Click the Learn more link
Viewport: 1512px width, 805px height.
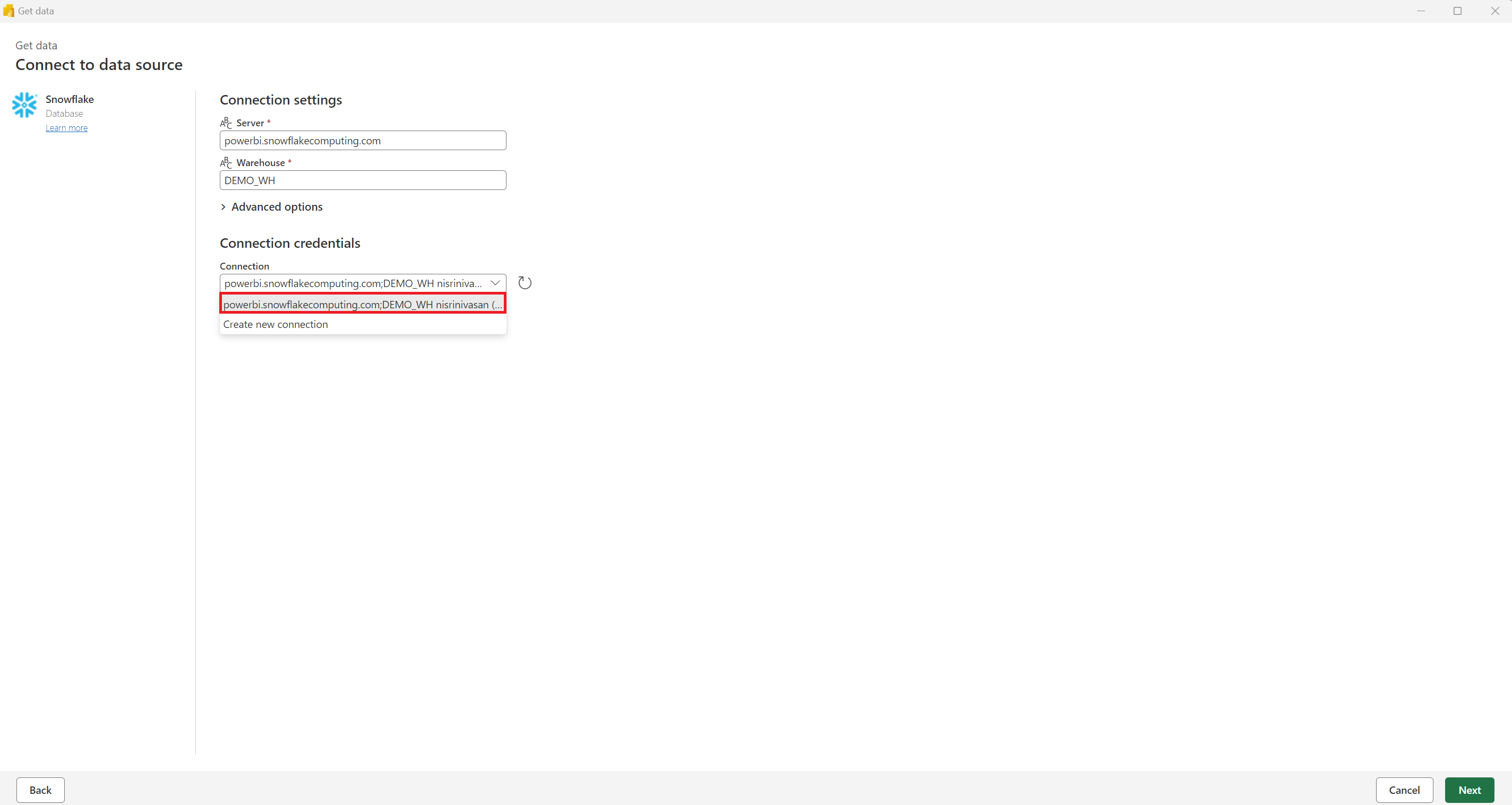(66, 127)
